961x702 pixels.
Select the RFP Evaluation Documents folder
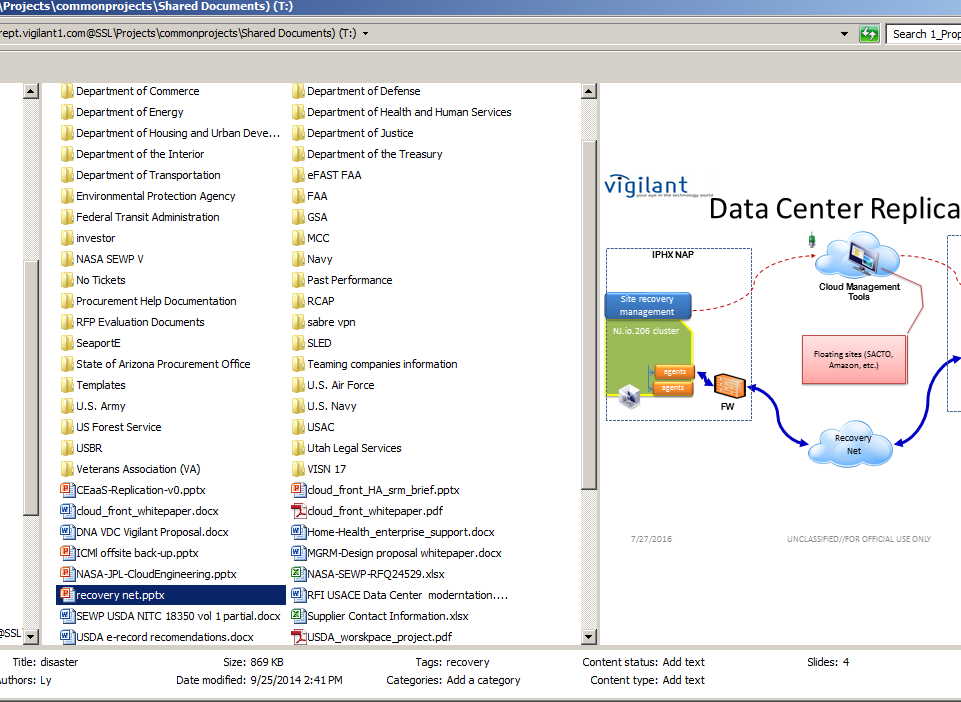[x=140, y=322]
